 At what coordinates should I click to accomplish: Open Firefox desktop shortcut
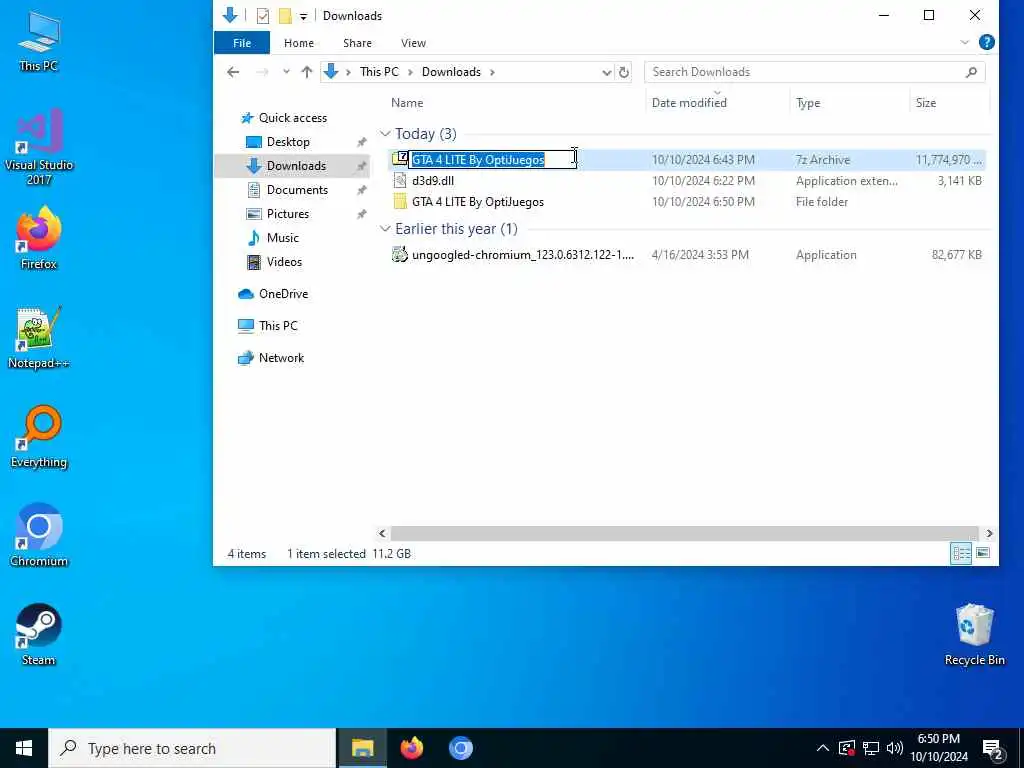click(x=39, y=238)
